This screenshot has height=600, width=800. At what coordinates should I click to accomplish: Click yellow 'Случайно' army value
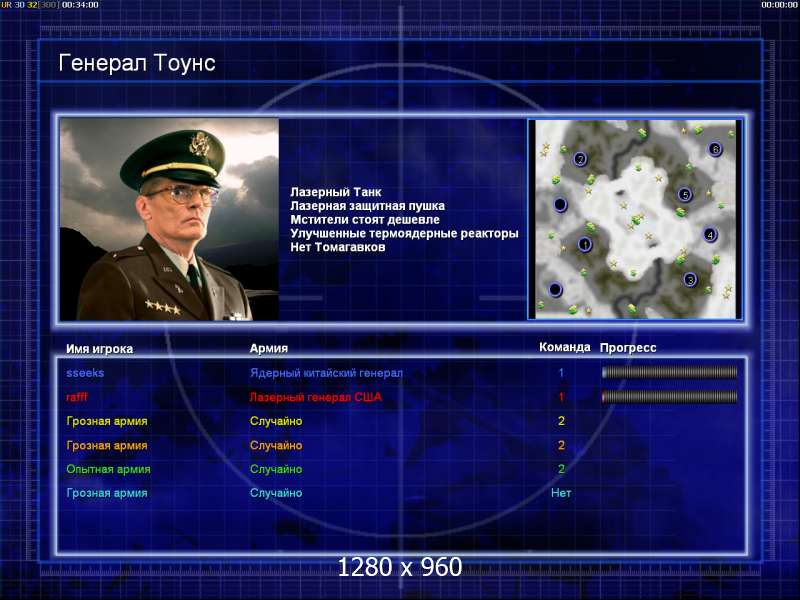coord(276,421)
